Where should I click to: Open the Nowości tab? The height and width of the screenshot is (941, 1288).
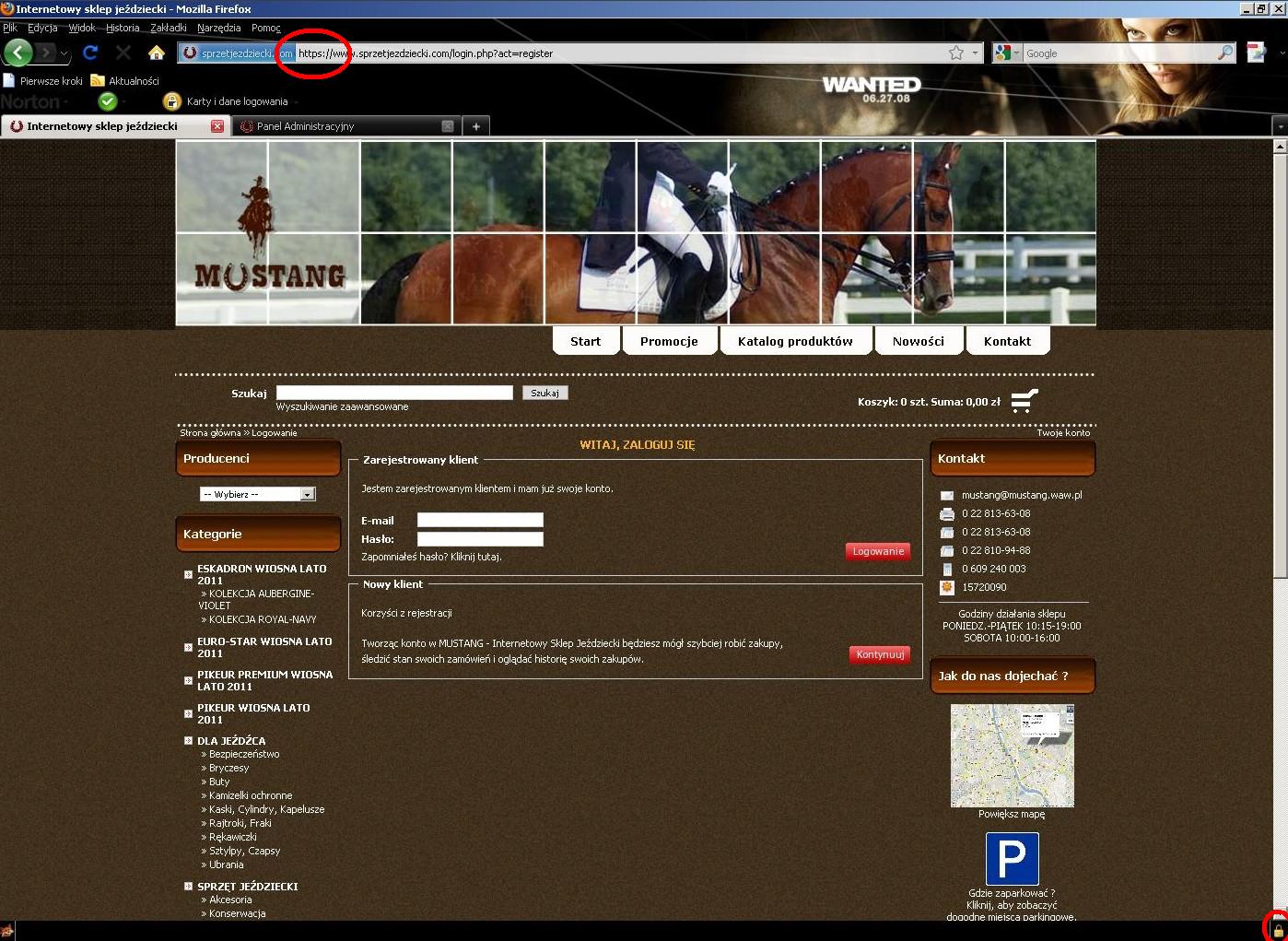coord(918,341)
